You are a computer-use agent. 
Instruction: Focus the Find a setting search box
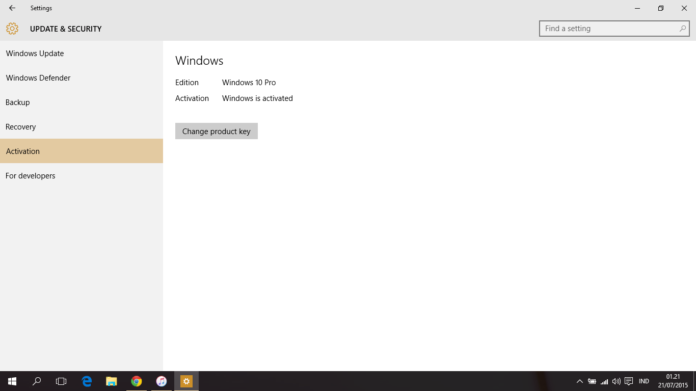tap(614, 28)
